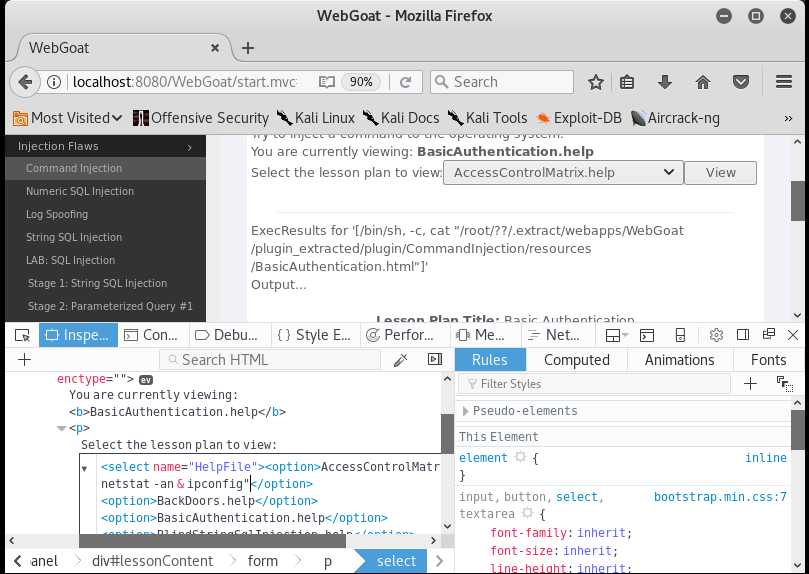The image size is (809, 574).
Task: Click the browser Search box
Action: coord(502,82)
